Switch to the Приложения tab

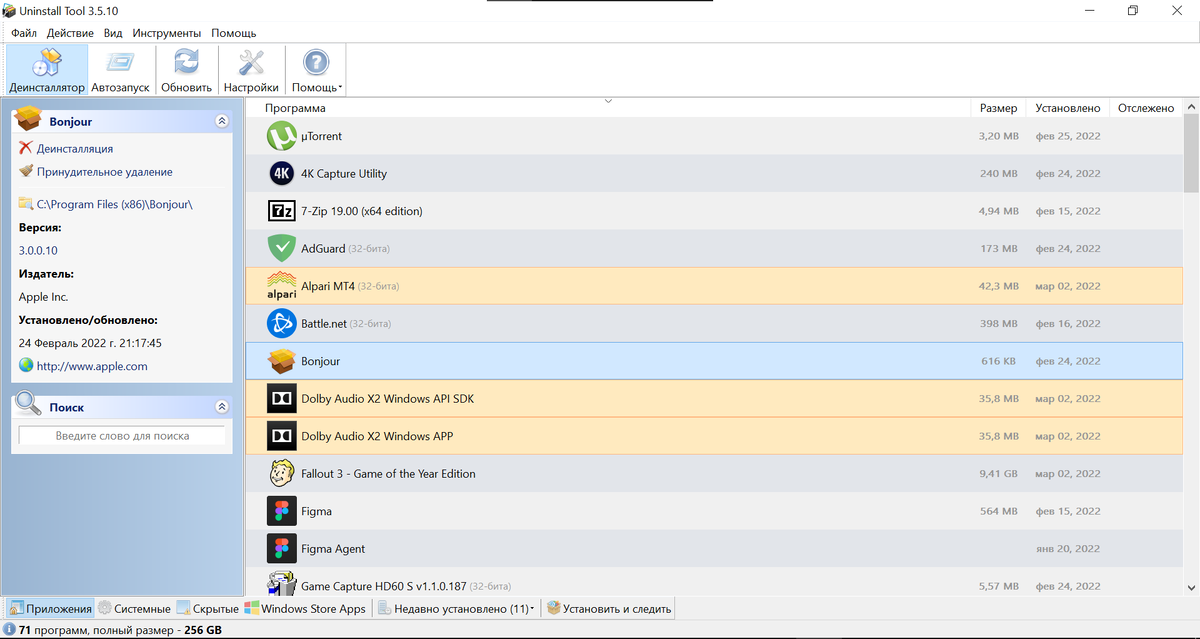pyautogui.click(x=51, y=608)
